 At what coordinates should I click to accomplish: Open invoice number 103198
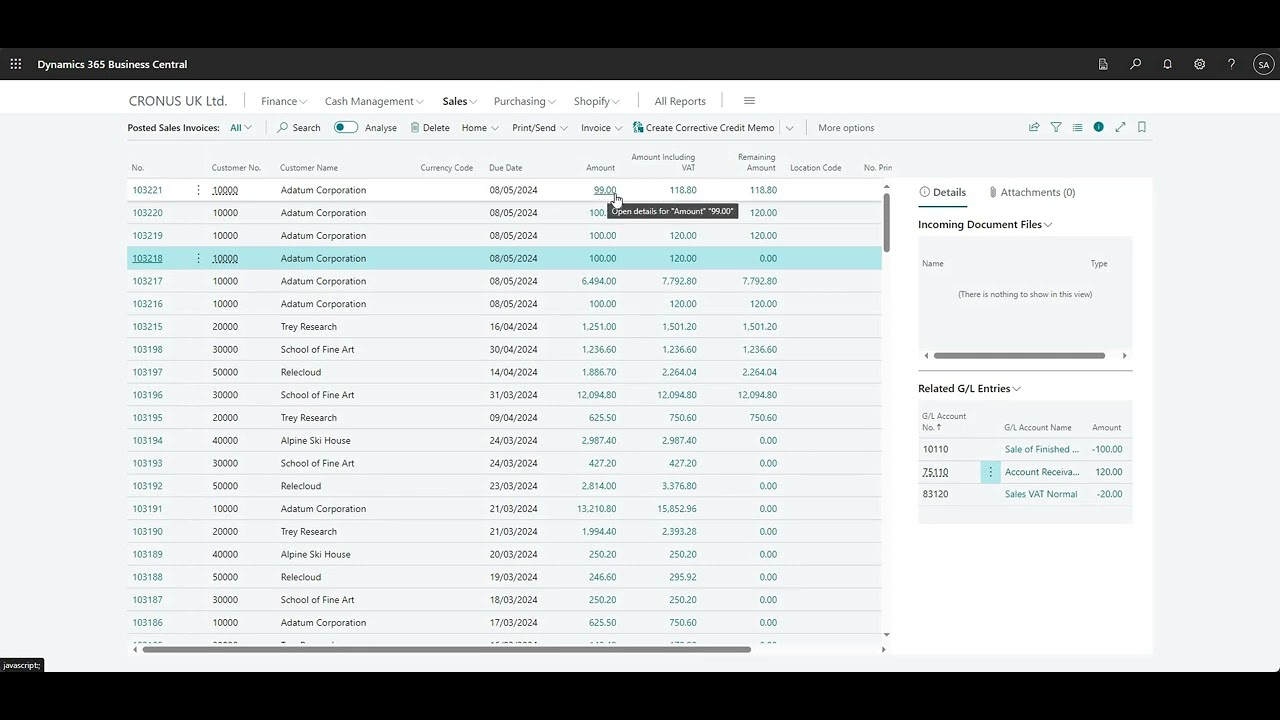click(147, 349)
